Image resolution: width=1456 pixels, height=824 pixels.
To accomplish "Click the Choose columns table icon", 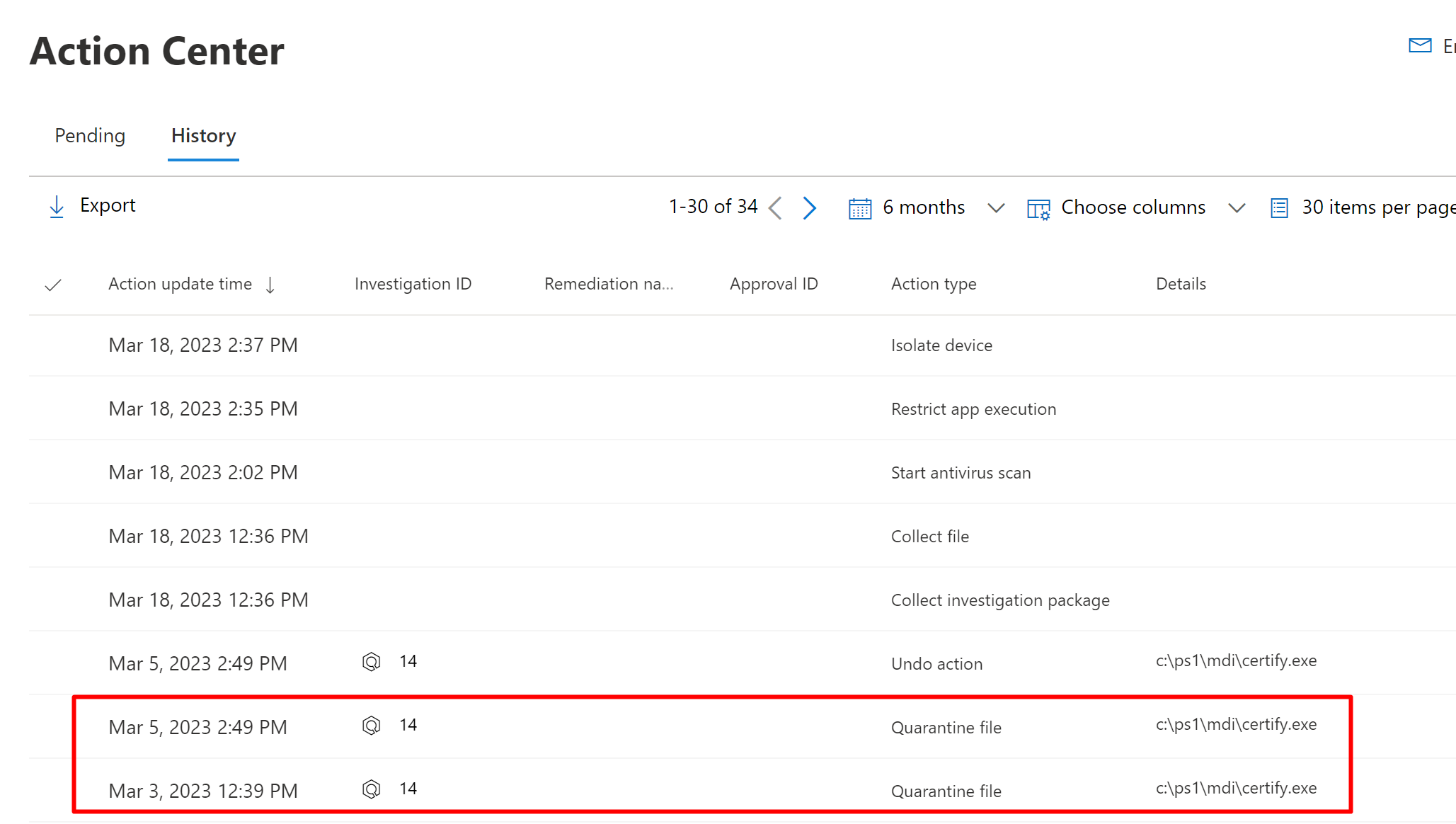I will (1038, 209).
